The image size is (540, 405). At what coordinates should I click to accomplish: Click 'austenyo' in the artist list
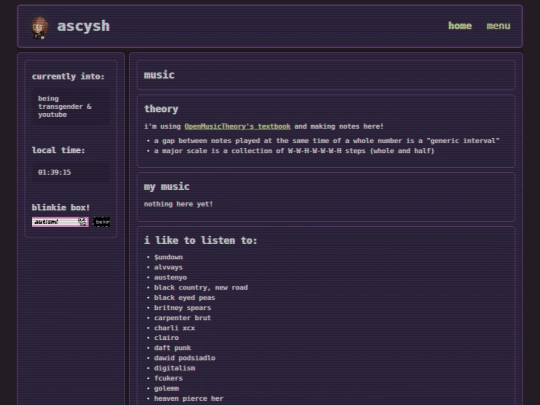(170, 278)
